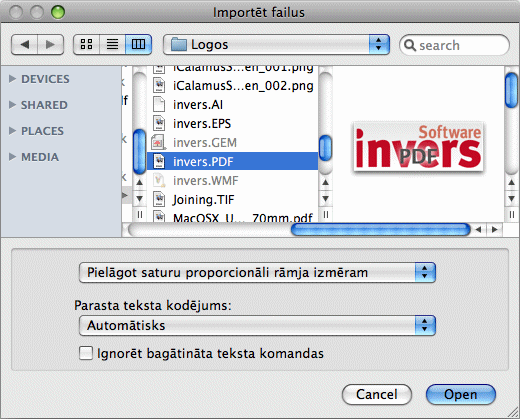520x419 pixels.
Task: Click the Open button
Action: 461,394
